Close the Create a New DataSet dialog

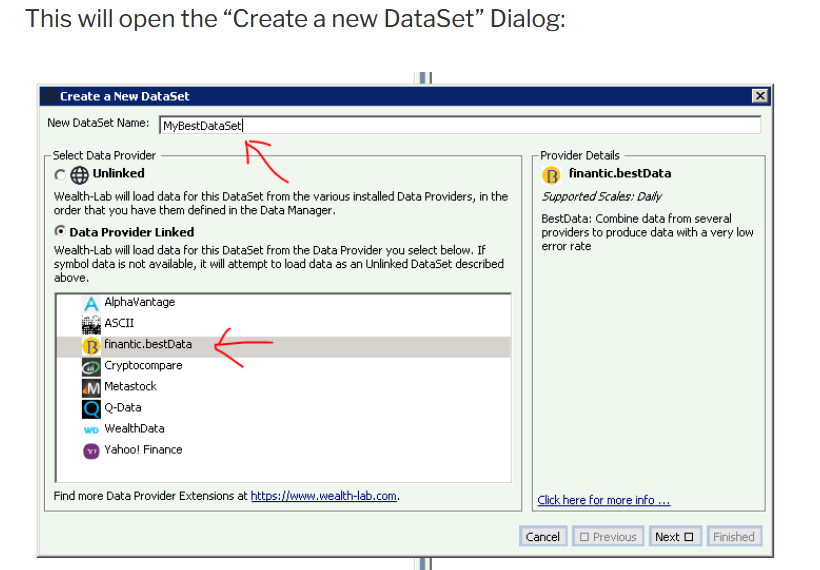(760, 96)
